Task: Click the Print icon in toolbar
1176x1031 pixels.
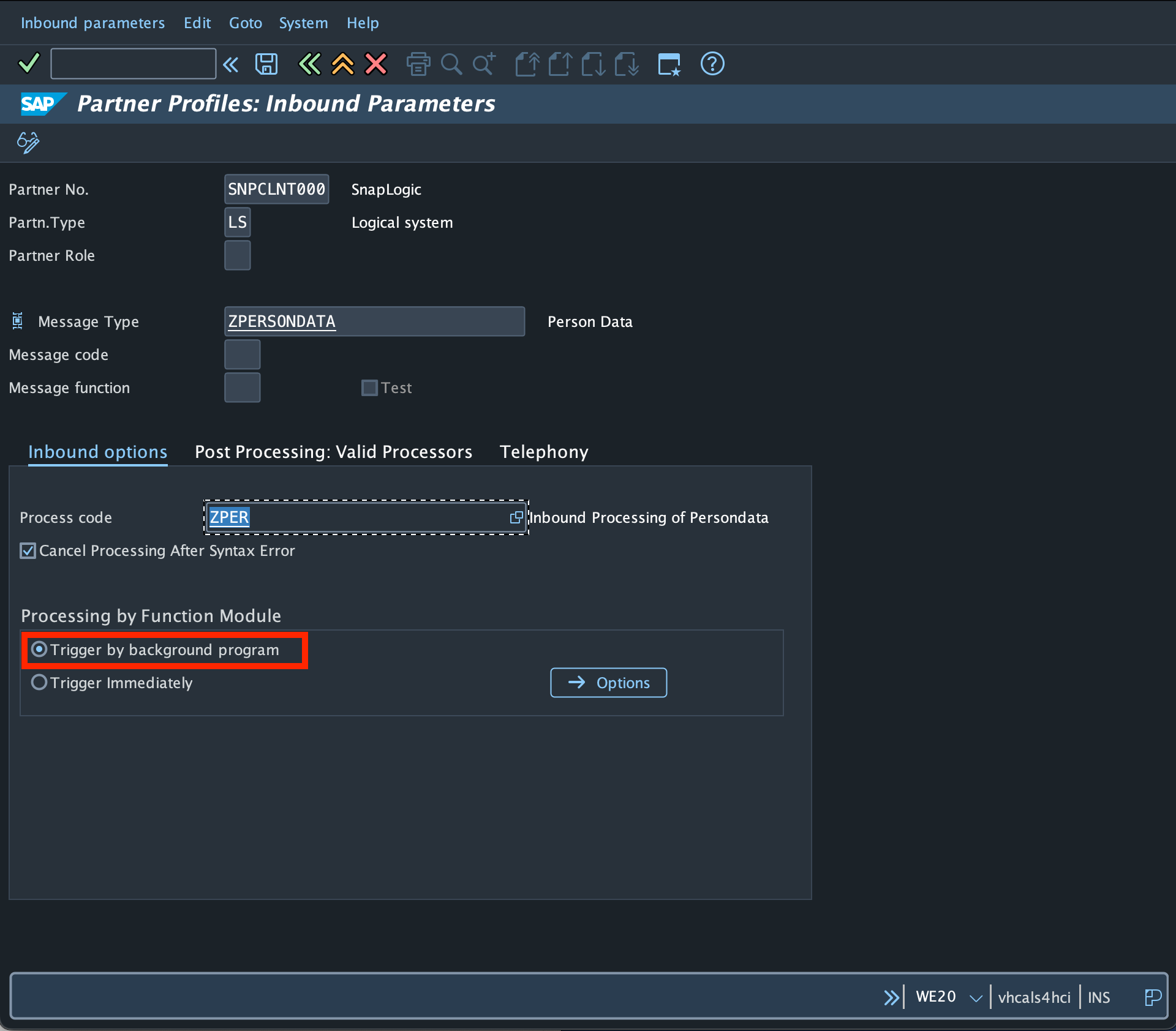Action: [x=418, y=64]
